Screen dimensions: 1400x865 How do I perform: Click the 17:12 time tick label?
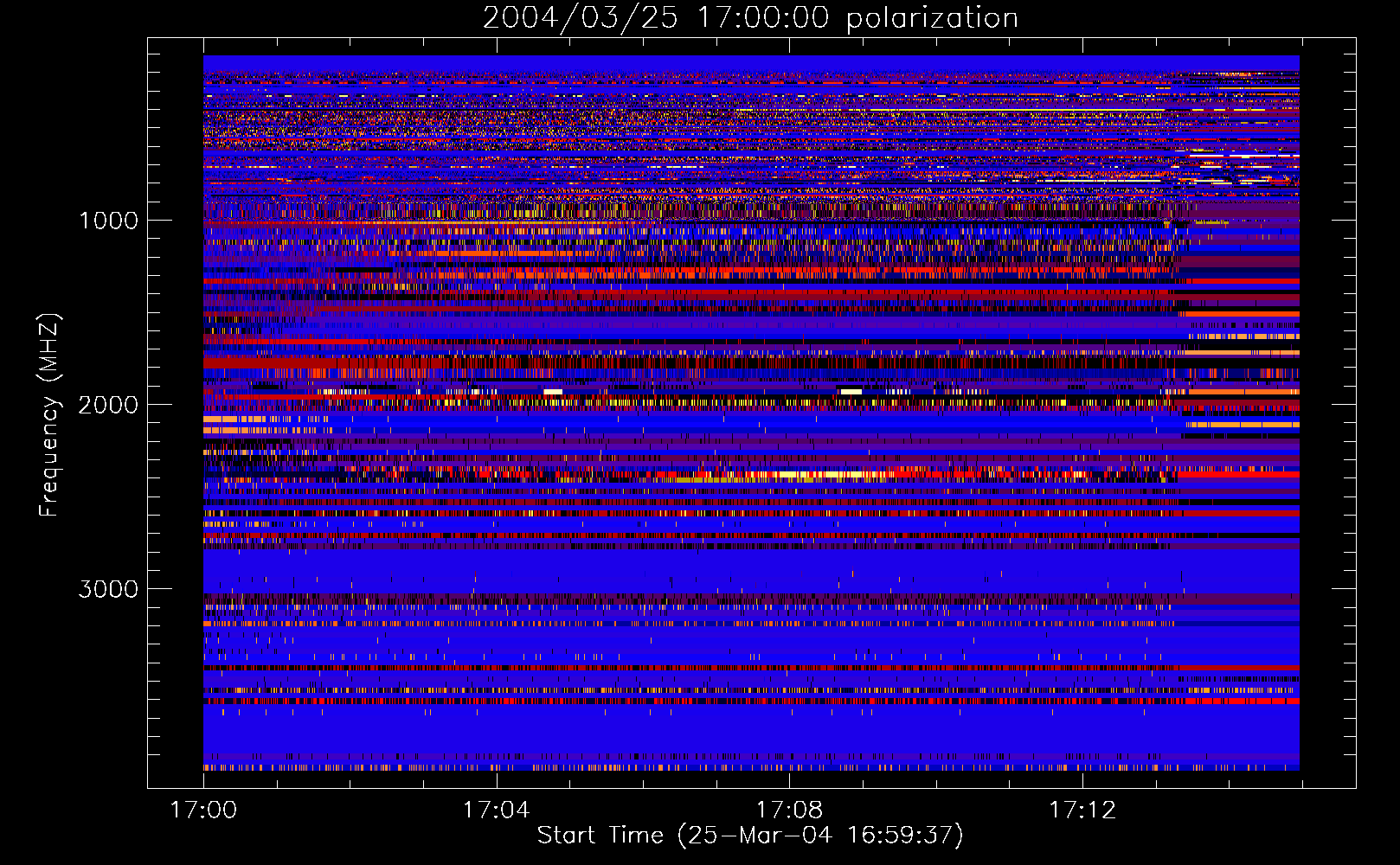[x=1082, y=811]
